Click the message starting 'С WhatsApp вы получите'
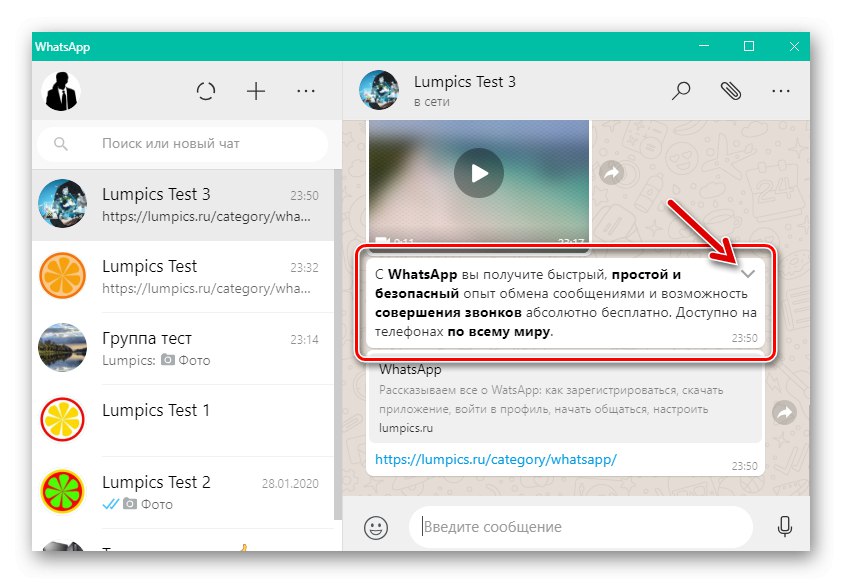 click(x=565, y=303)
